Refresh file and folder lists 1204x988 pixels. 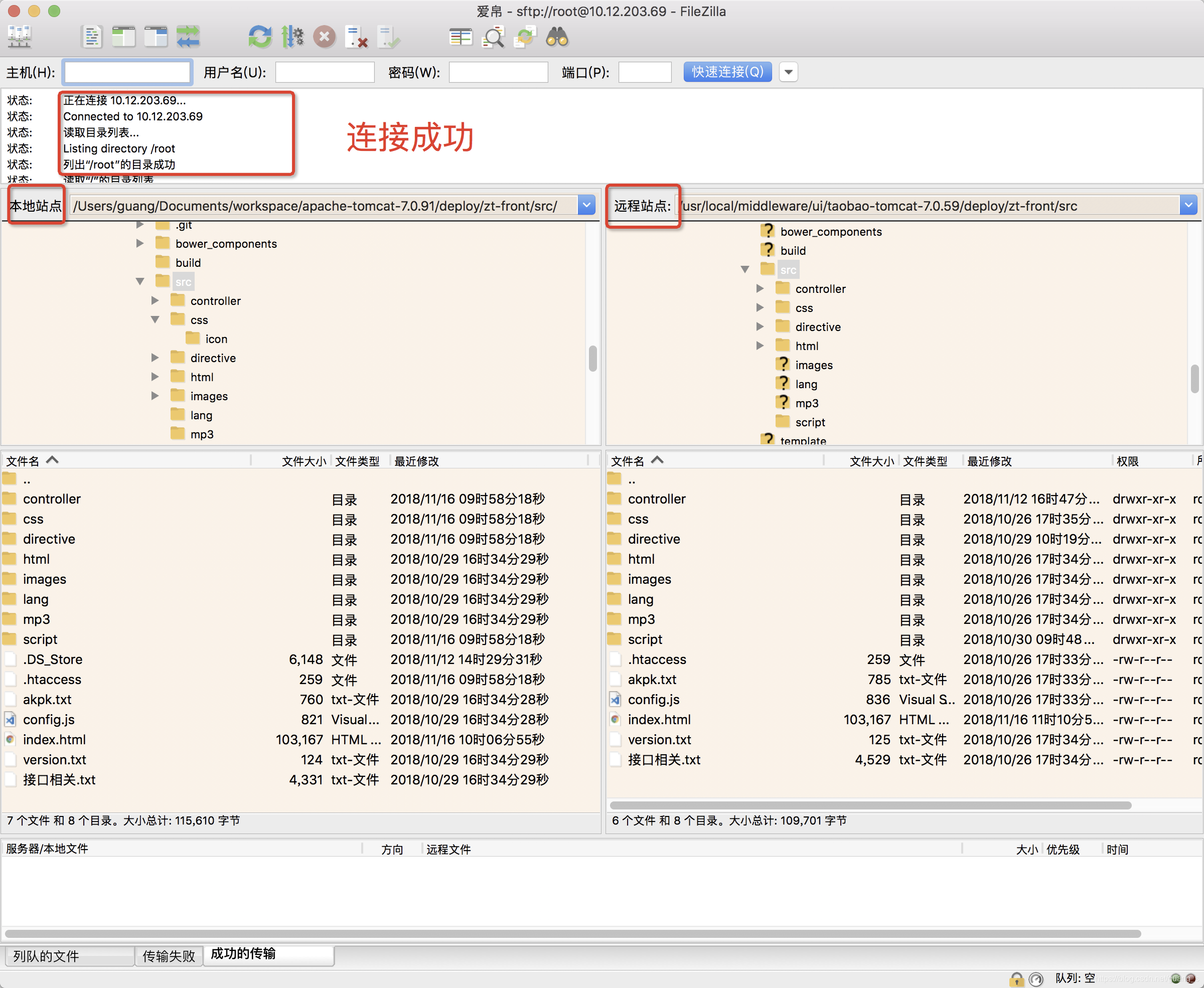point(260,37)
